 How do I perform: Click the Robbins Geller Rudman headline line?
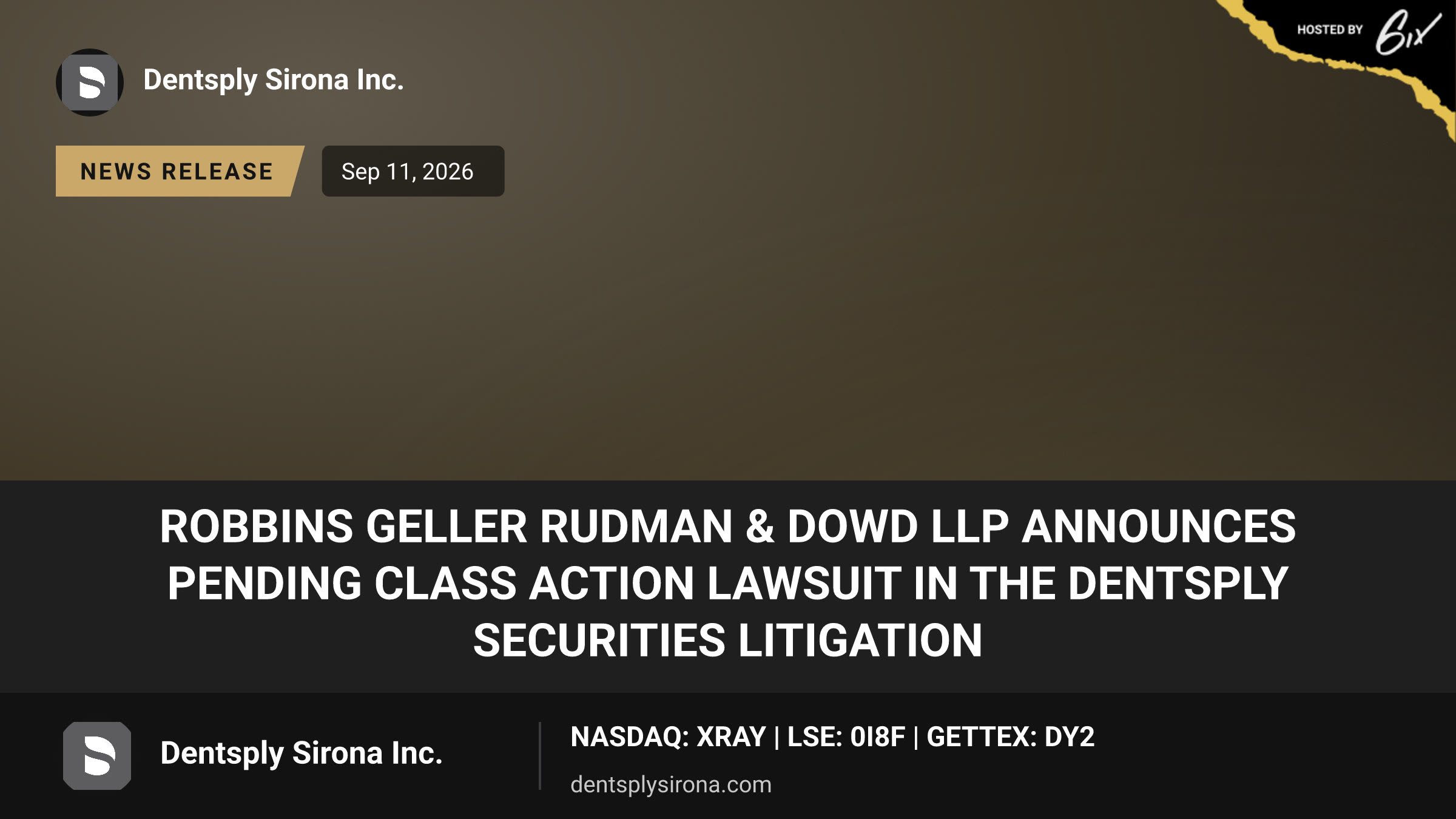728,527
